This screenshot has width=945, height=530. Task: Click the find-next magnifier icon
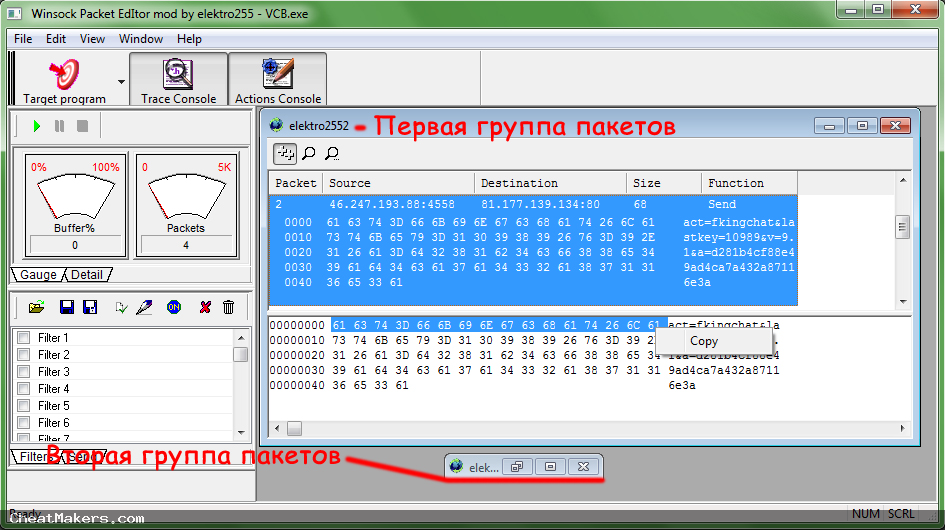tap(332, 153)
